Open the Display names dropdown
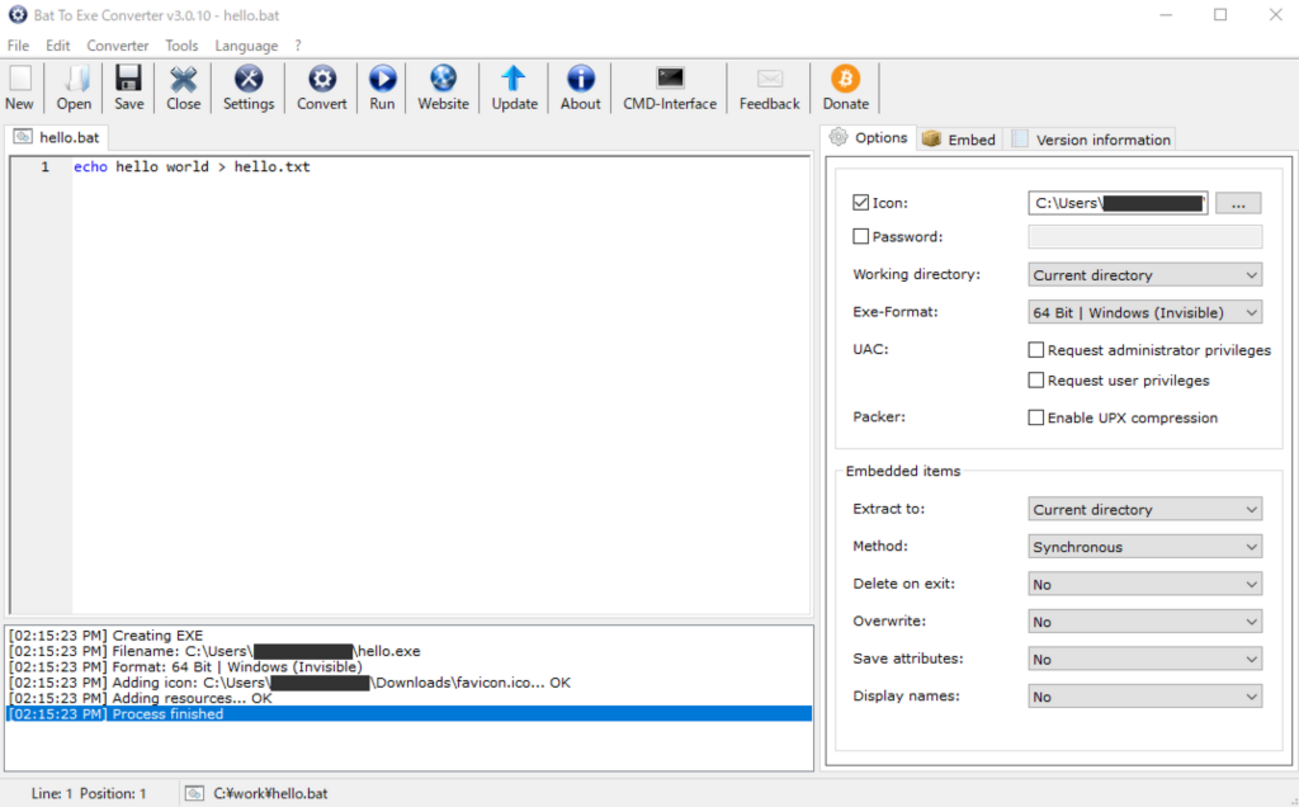This screenshot has height=807, width=1299. click(1145, 697)
